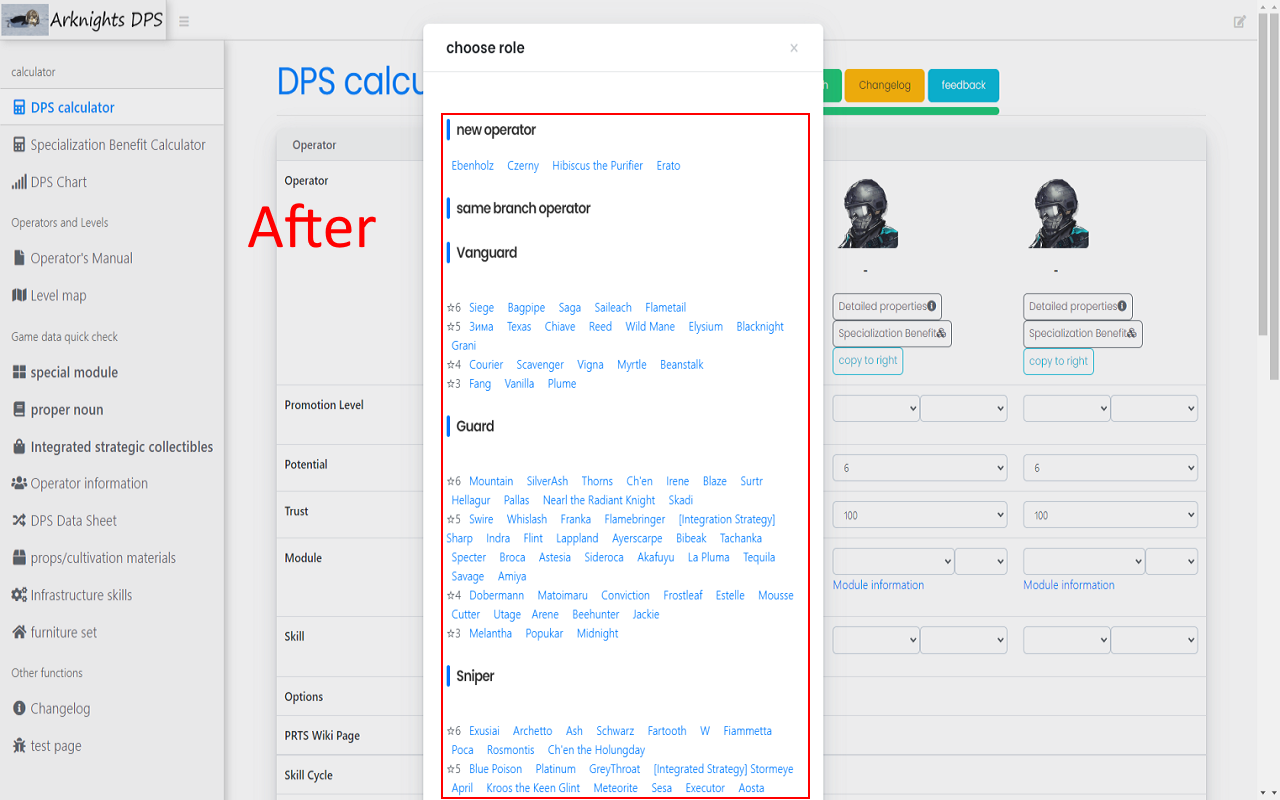Open right column Potential dropdown
This screenshot has width=1280, height=800.
click(x=1110, y=468)
